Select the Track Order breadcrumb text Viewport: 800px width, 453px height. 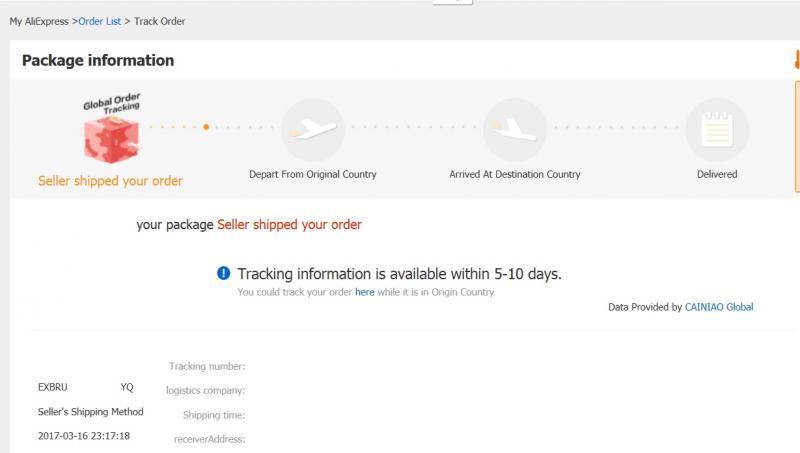point(159,21)
